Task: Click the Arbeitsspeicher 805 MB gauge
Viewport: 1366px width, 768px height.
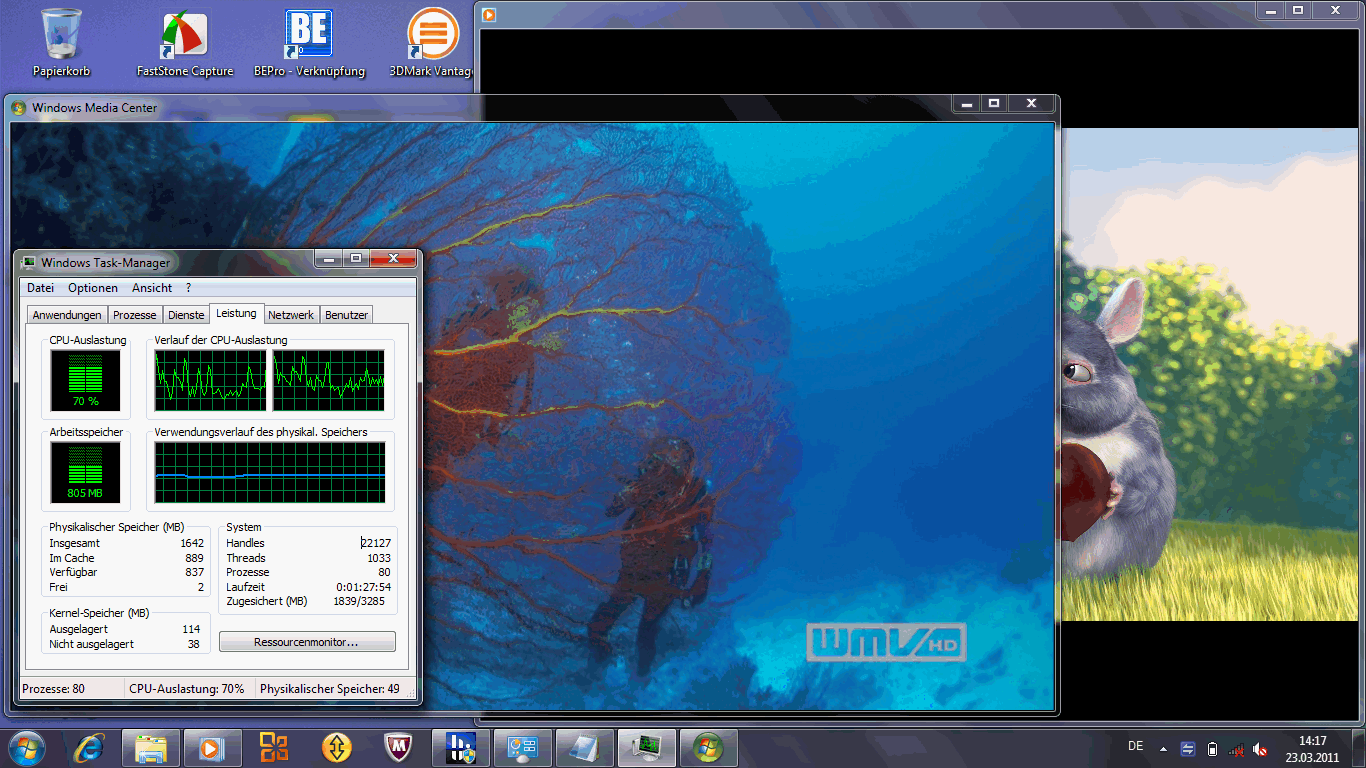Action: (85, 473)
